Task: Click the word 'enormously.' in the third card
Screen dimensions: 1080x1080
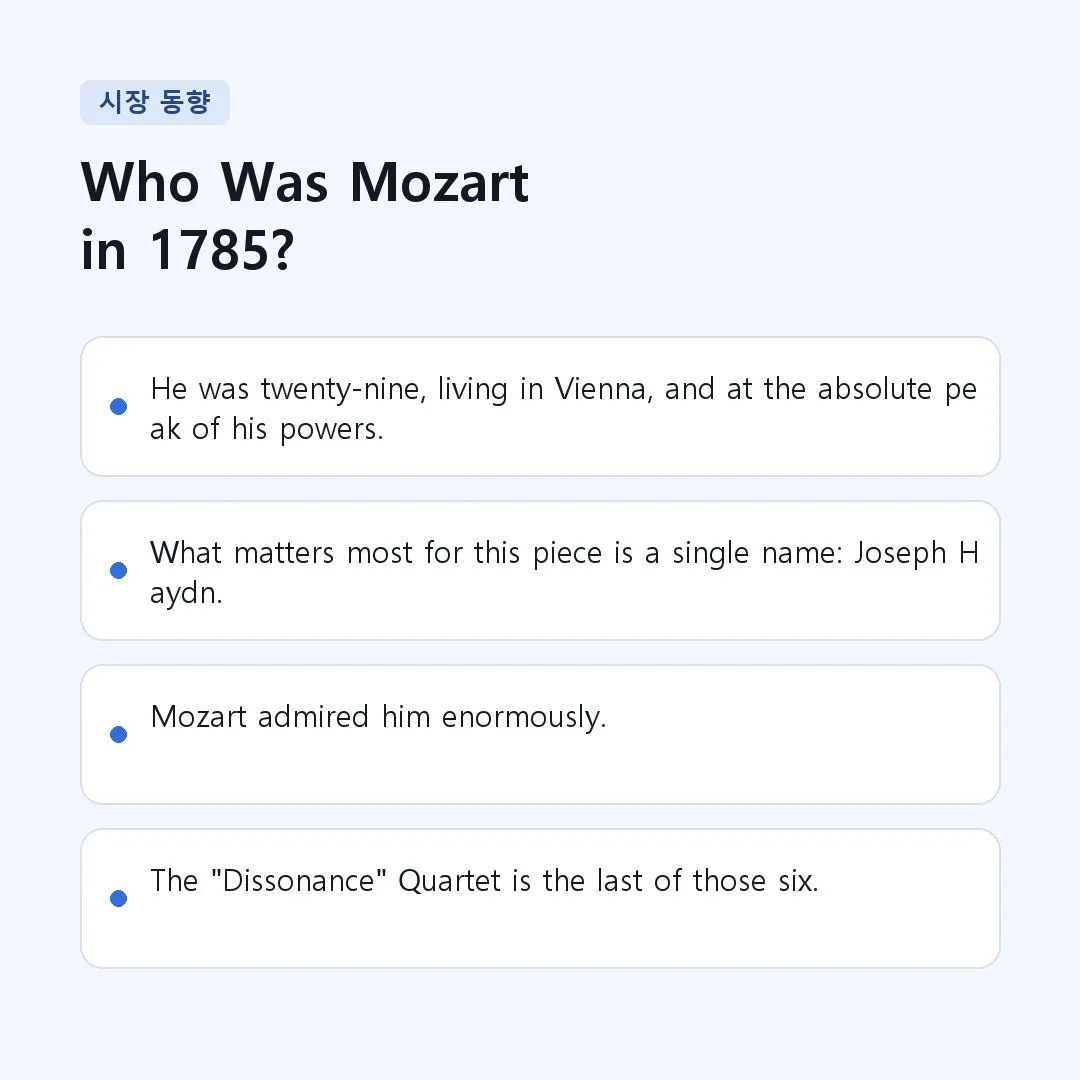Action: (523, 717)
